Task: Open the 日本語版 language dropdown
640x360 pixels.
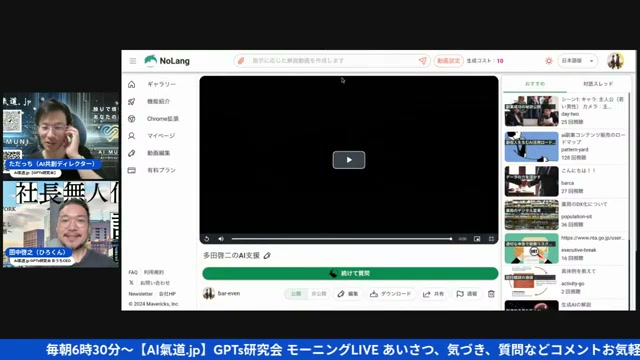Action: (x=577, y=61)
